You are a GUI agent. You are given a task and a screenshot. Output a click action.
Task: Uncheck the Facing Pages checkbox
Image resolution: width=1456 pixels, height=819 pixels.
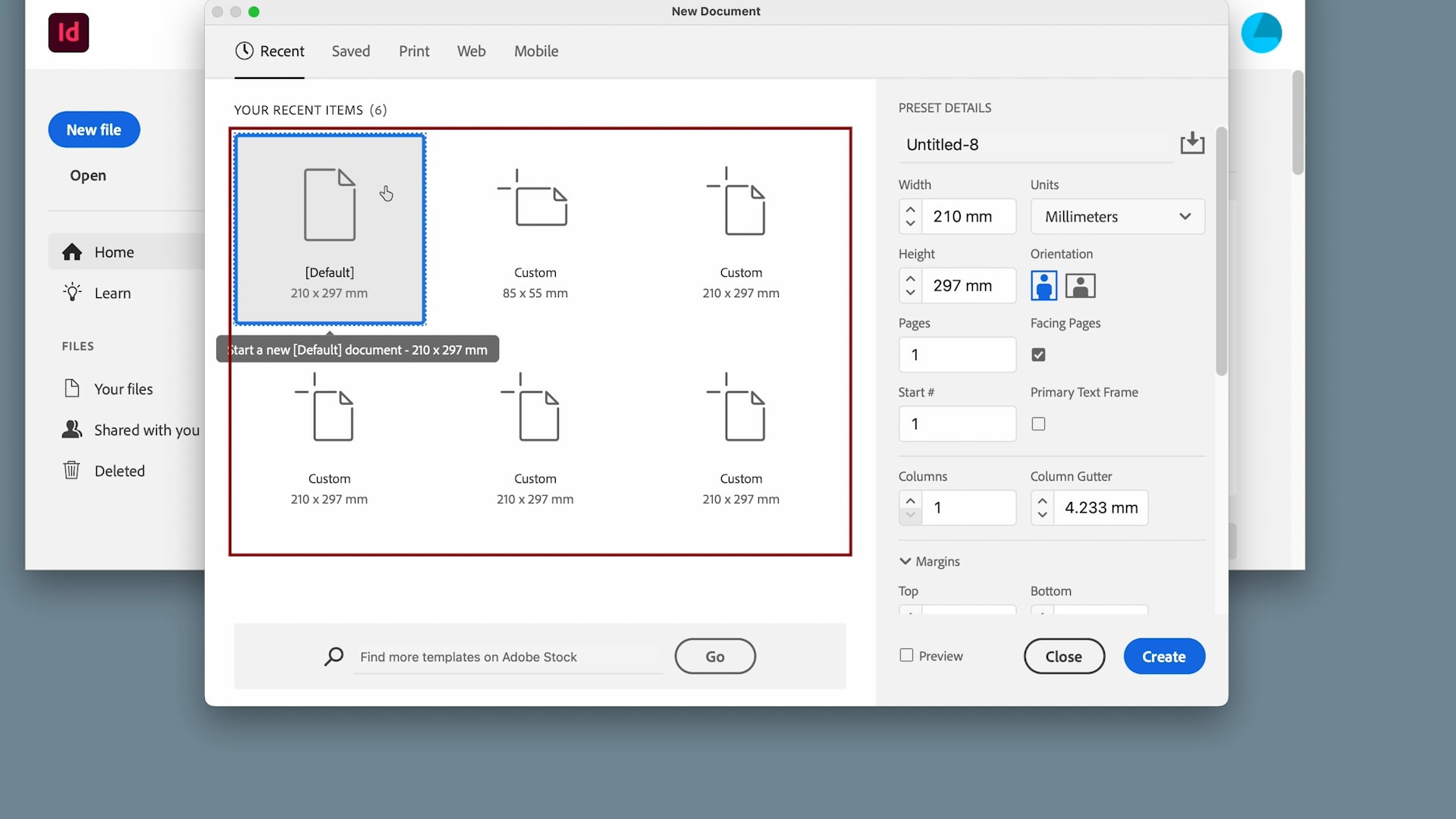(1037, 354)
